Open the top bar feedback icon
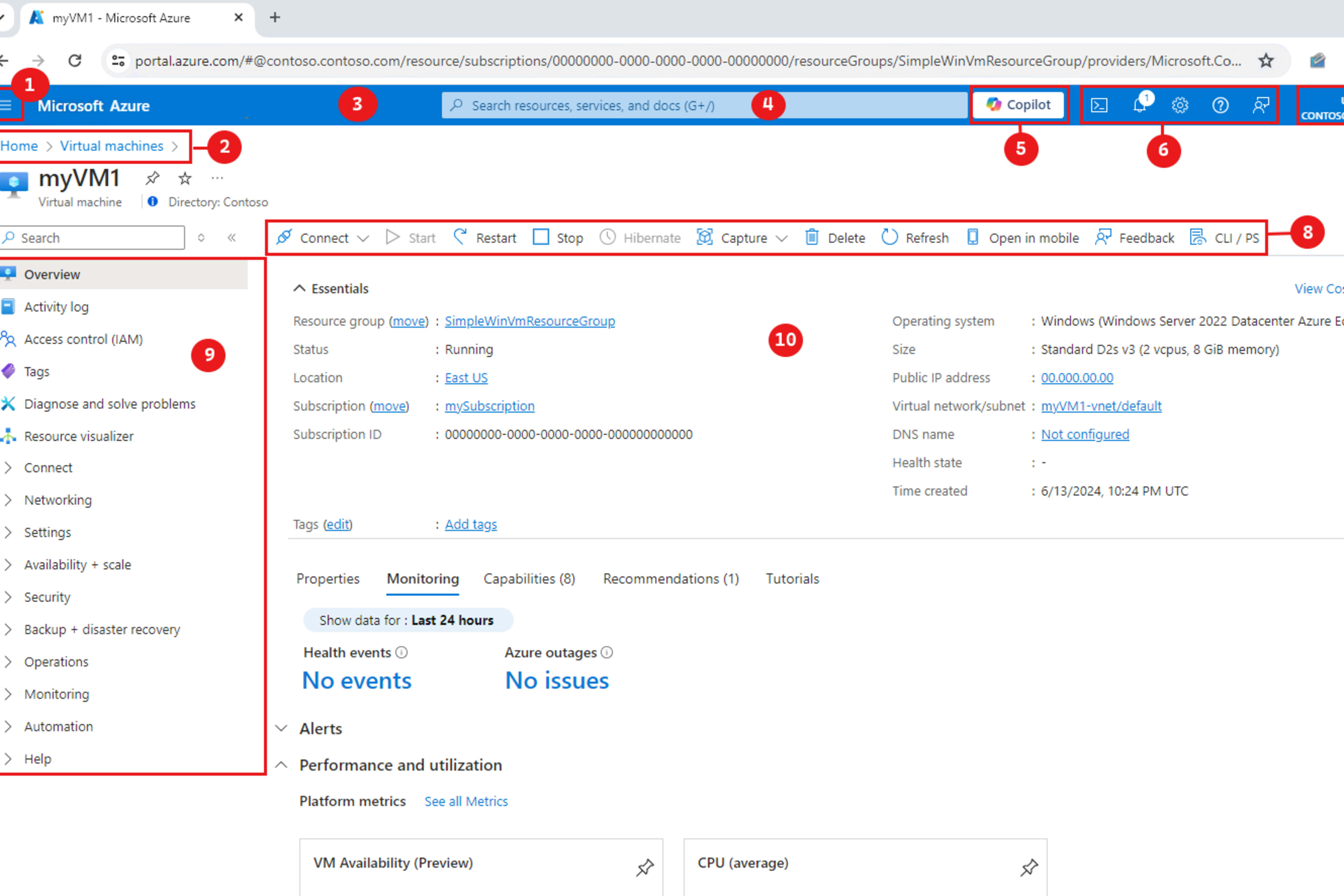This screenshot has height=896, width=1344. click(x=1261, y=105)
